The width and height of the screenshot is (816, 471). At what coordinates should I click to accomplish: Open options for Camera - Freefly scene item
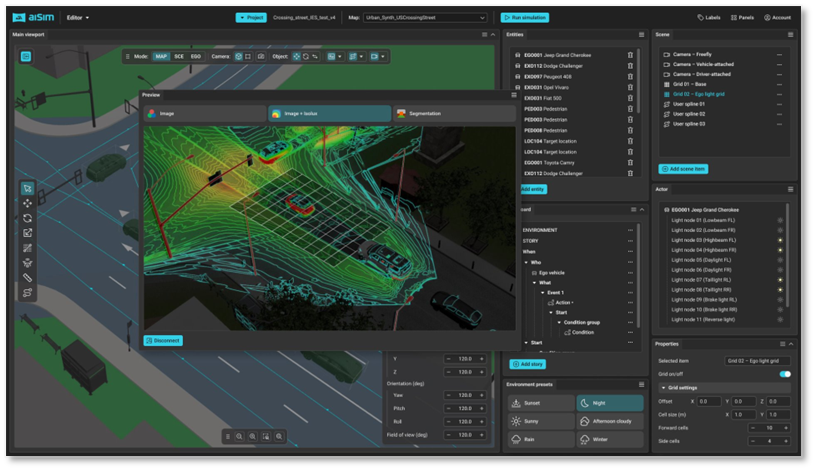(779, 55)
